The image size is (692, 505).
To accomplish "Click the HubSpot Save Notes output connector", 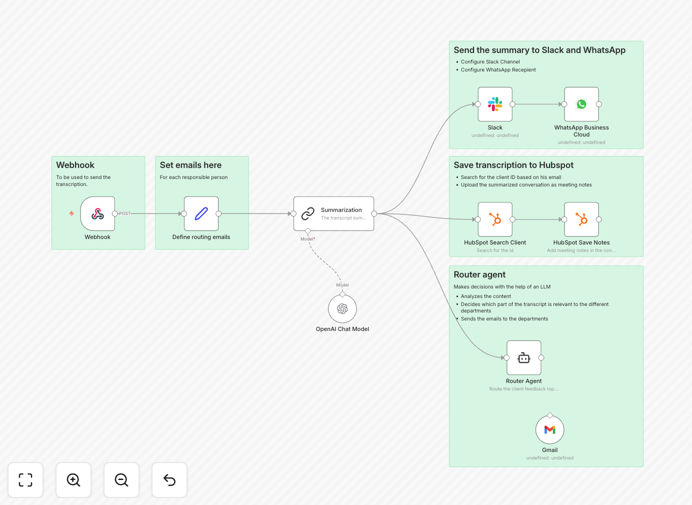I will [x=599, y=219].
